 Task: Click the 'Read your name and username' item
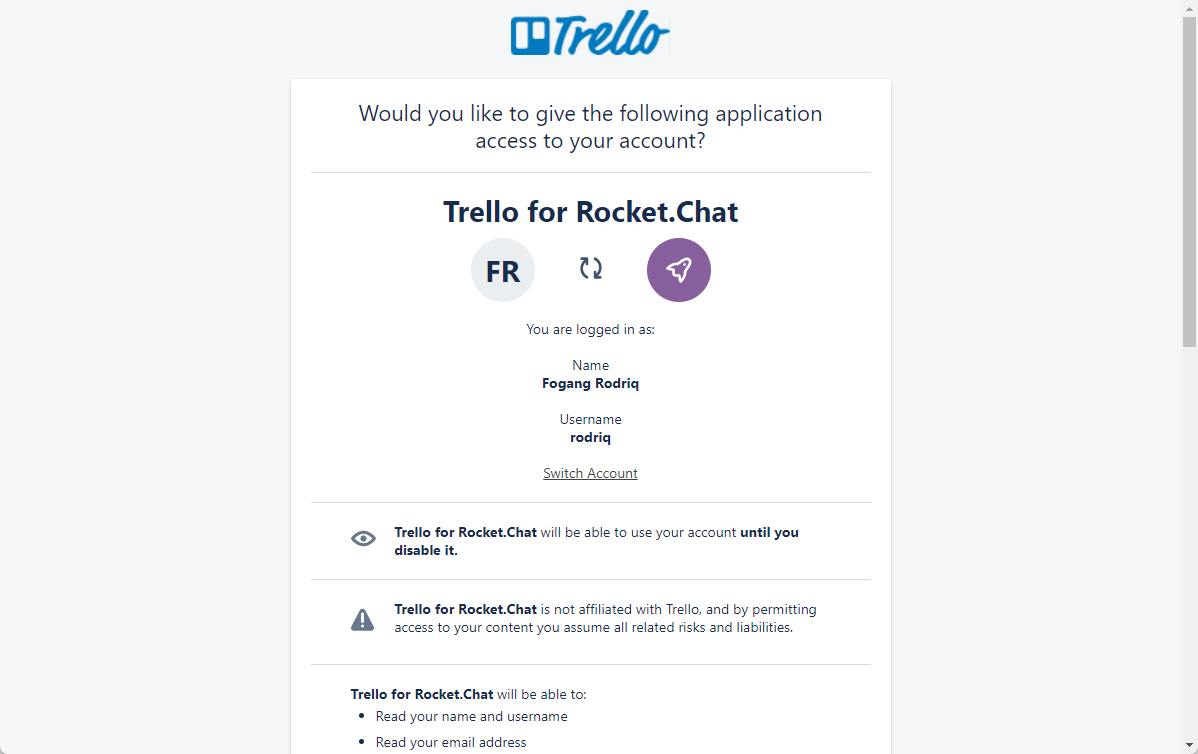point(471,717)
